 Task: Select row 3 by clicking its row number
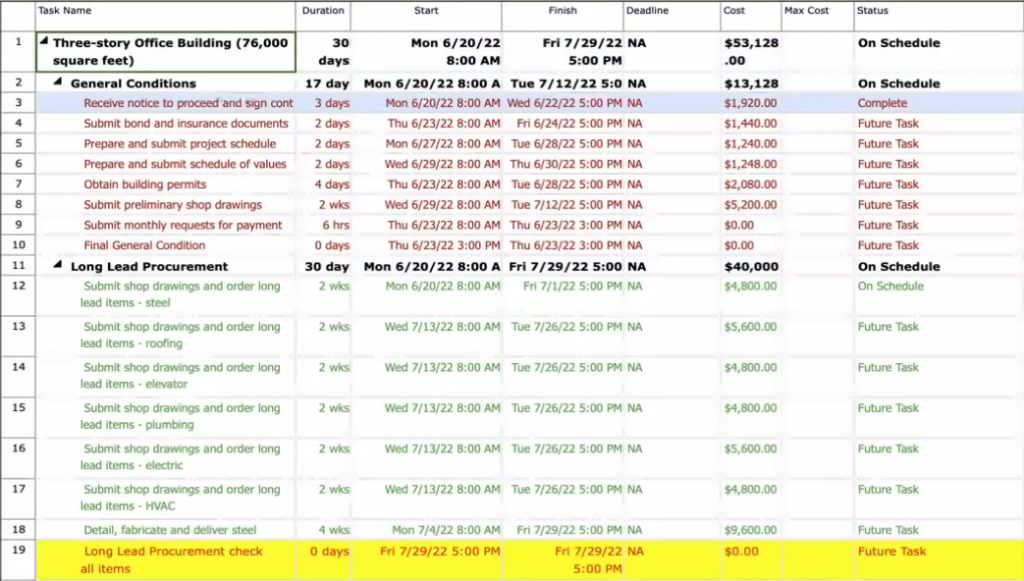click(x=18, y=103)
